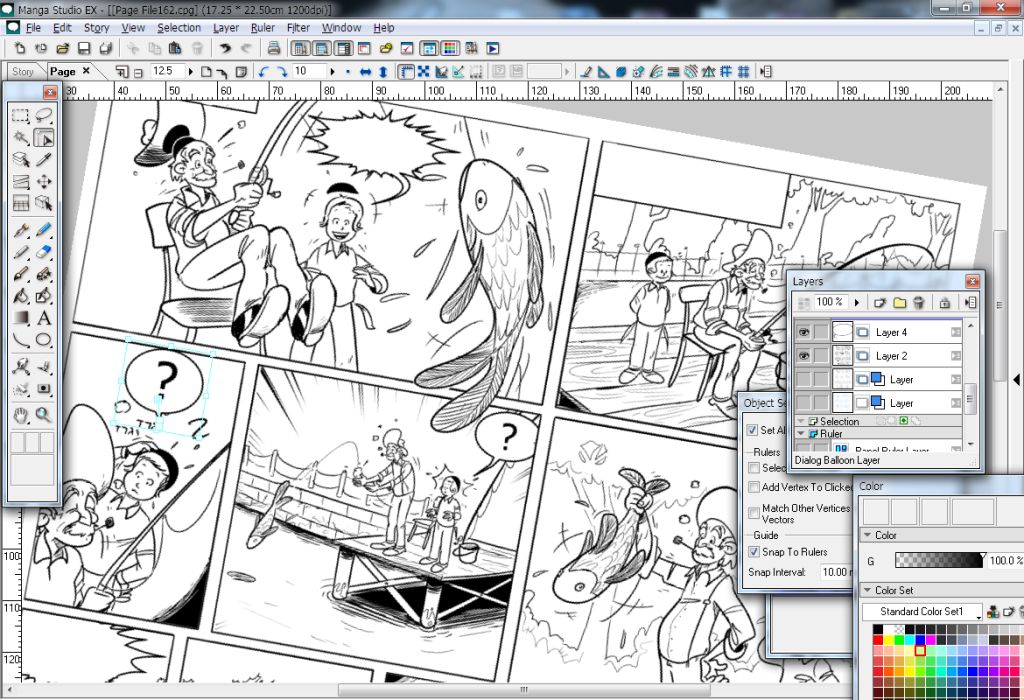Select the Layer 4 row
This screenshot has height=700, width=1024.
pos(878,332)
